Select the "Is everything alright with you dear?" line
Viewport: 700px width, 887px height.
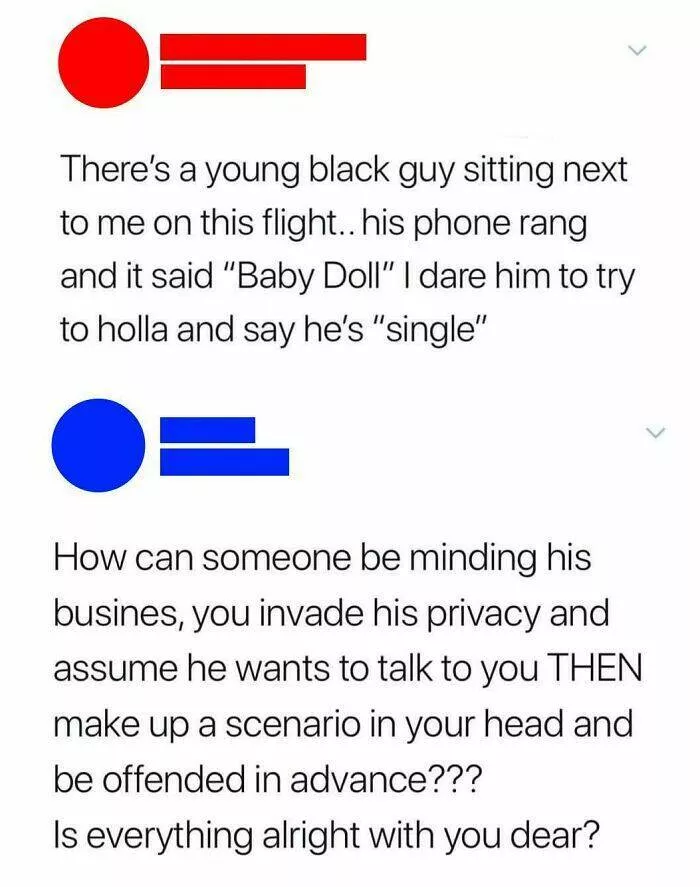[326, 835]
